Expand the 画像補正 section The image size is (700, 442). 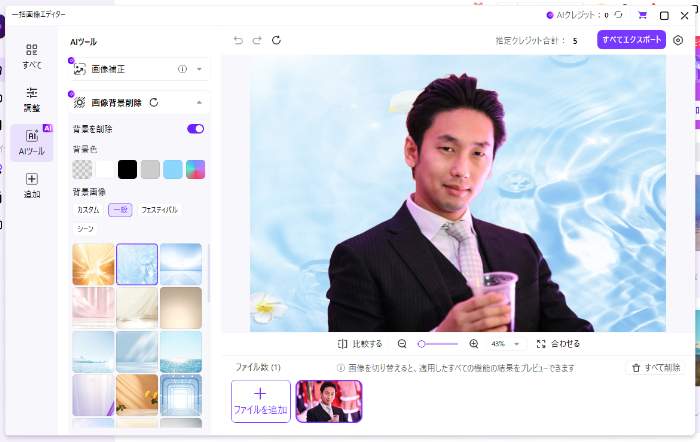(199, 69)
